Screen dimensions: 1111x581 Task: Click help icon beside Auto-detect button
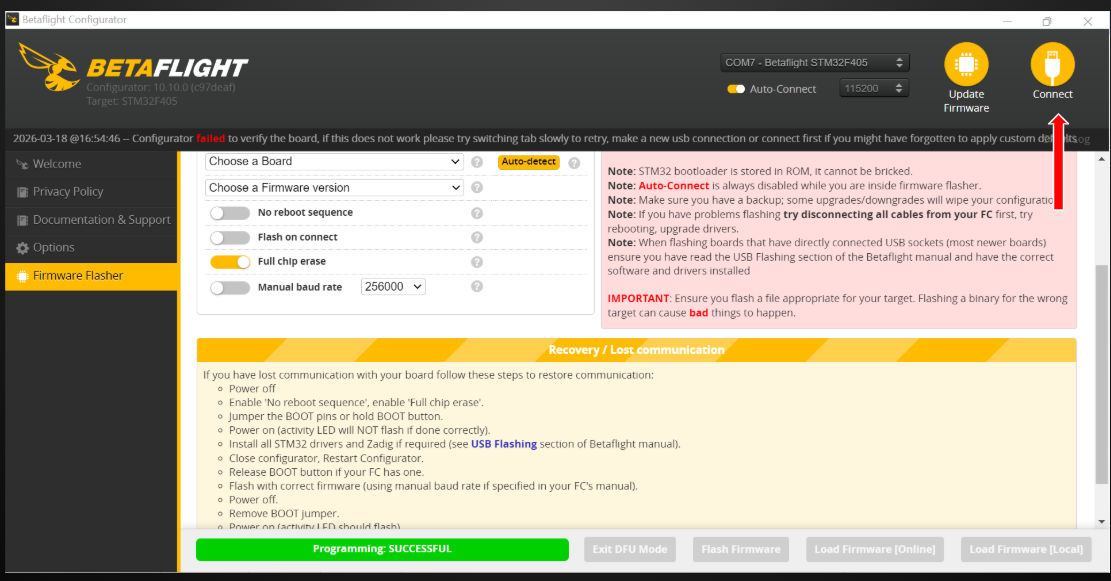point(574,163)
